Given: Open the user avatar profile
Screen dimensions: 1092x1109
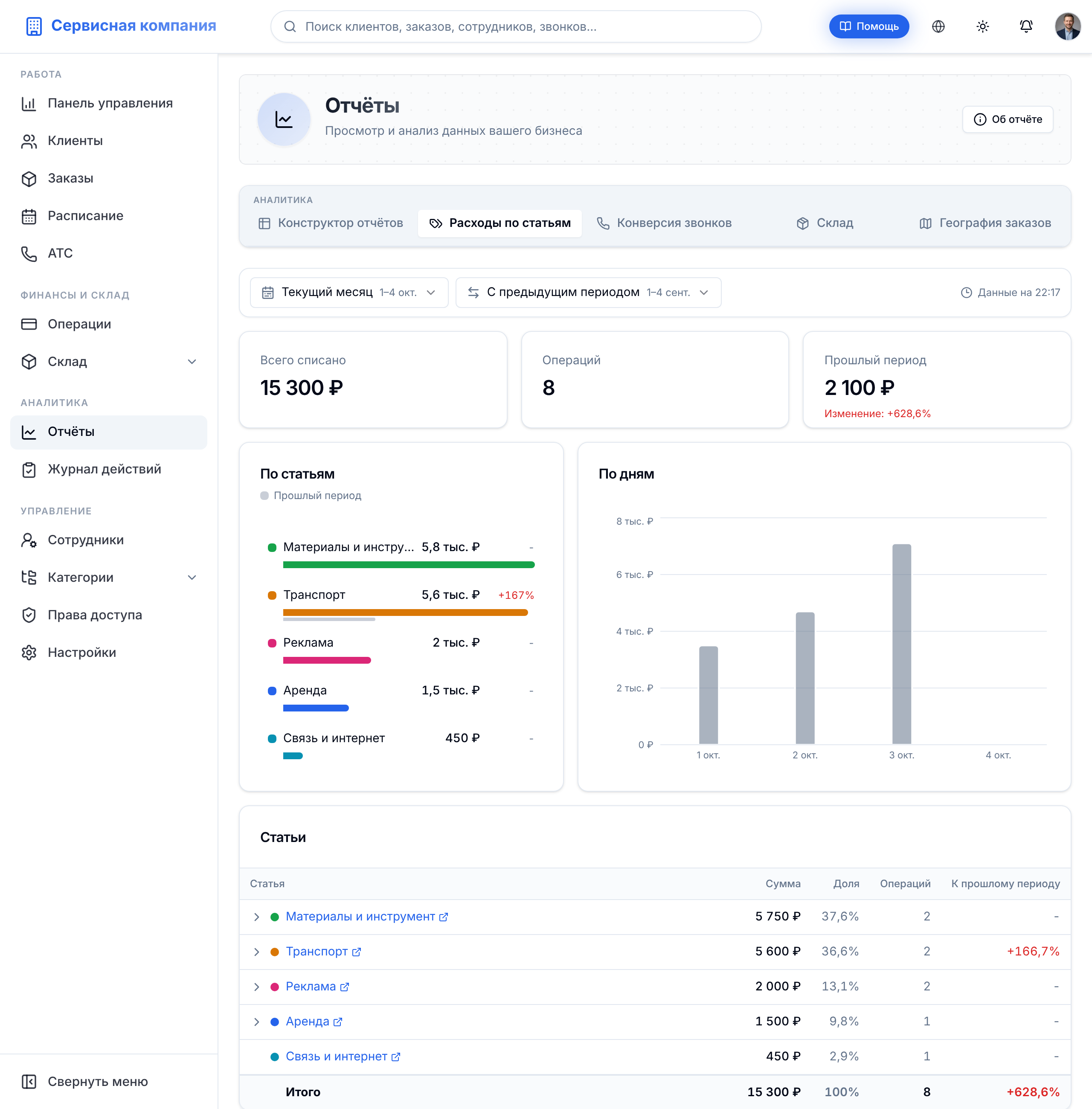Looking at the screenshot, I should (x=1067, y=26).
